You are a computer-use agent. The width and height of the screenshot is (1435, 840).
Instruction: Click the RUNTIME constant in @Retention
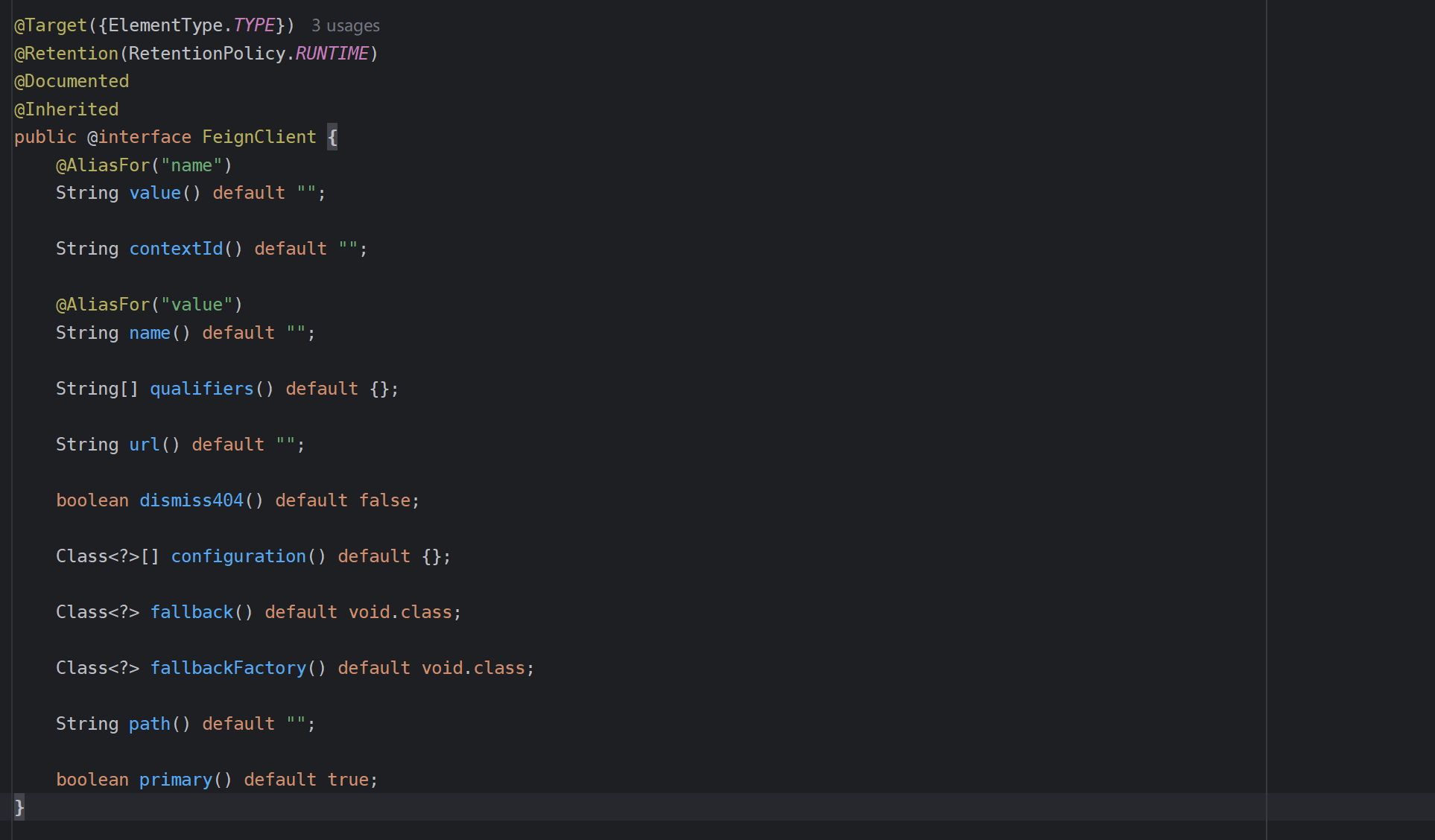(332, 54)
